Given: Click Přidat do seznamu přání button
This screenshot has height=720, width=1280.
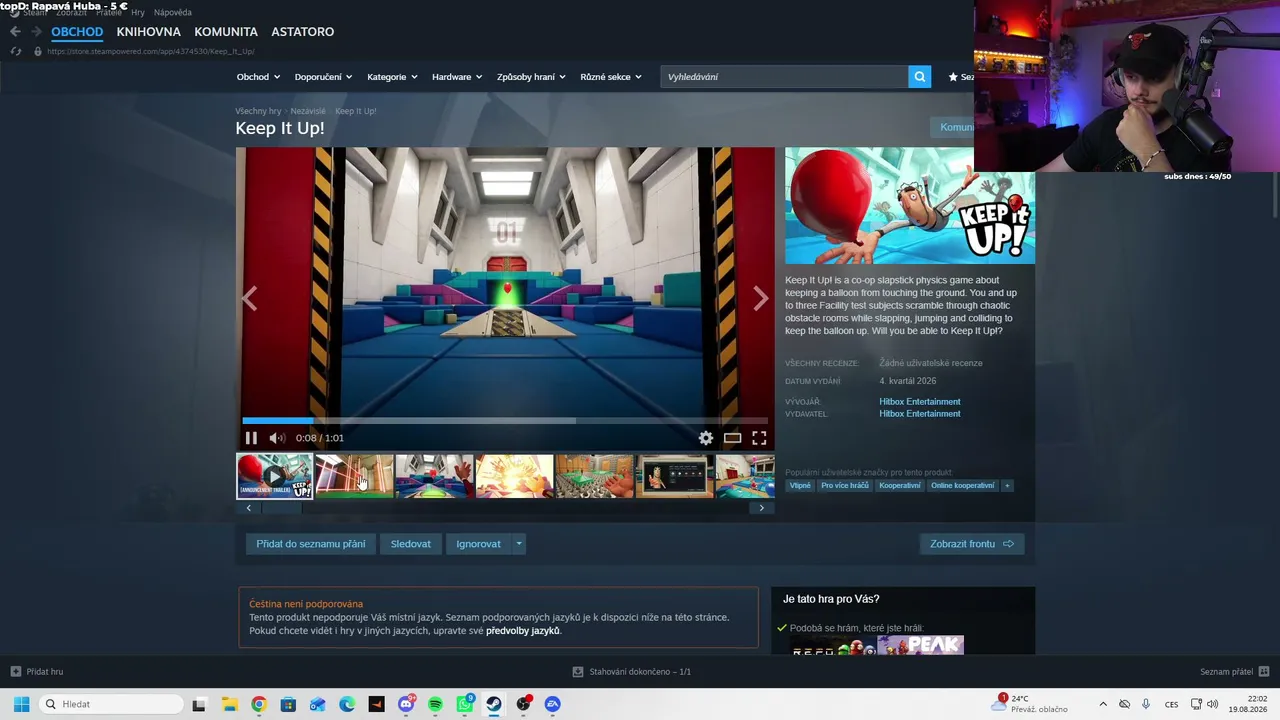Looking at the screenshot, I should click(311, 544).
